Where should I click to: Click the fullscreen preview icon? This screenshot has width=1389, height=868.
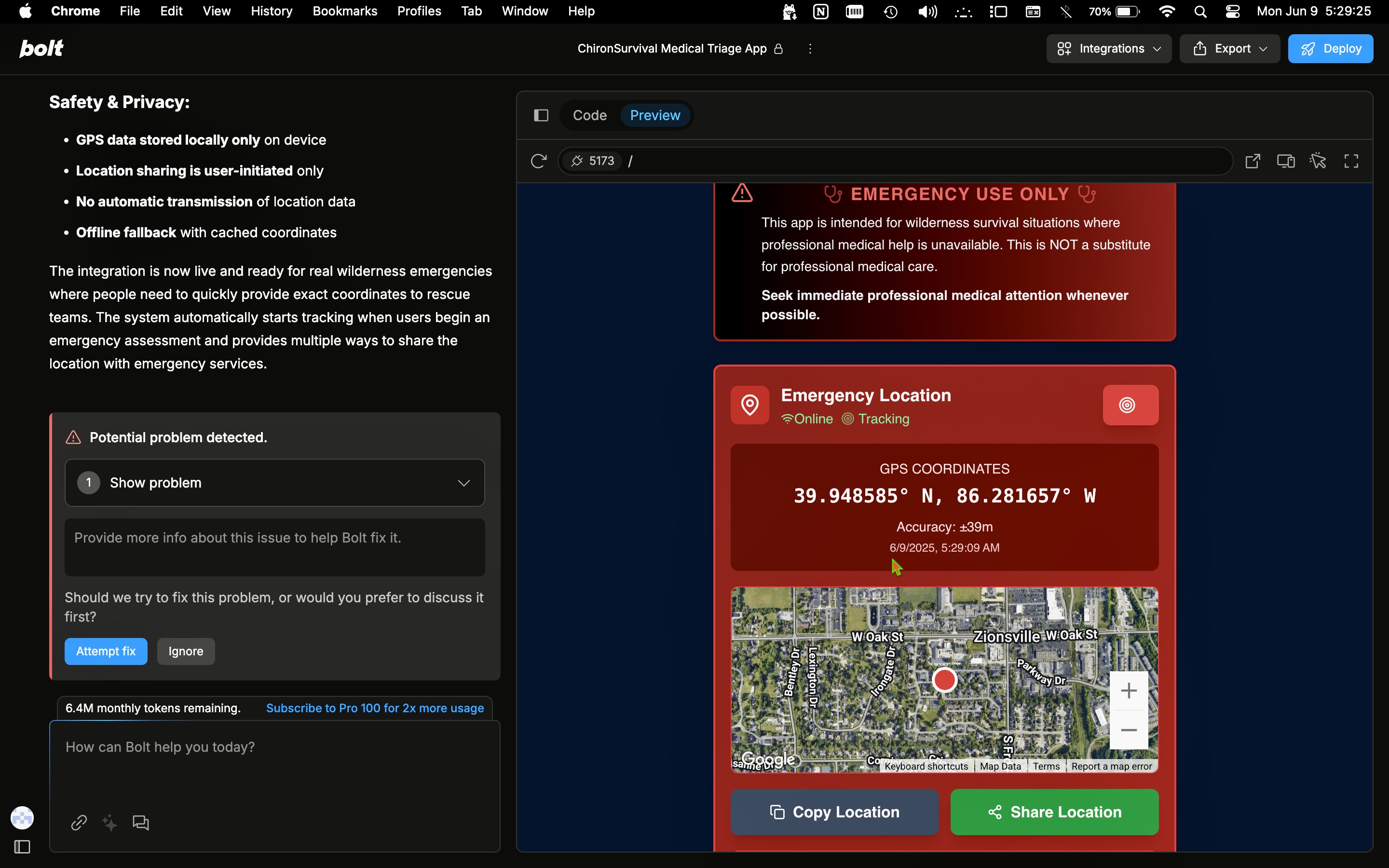pos(1351,162)
